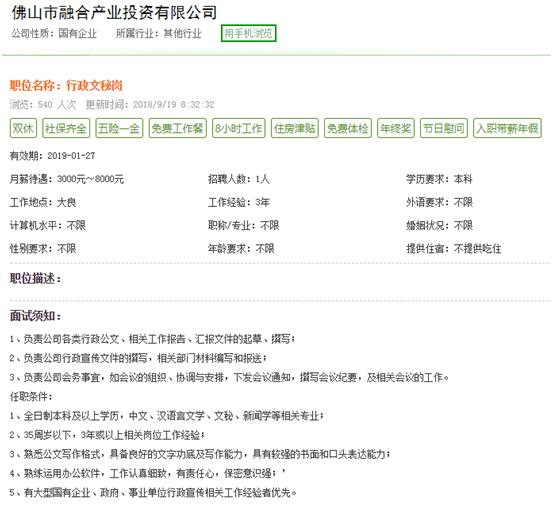553x516 pixels.
Task: Click the 有效期: 2019-01-27 line
Action: (52, 156)
